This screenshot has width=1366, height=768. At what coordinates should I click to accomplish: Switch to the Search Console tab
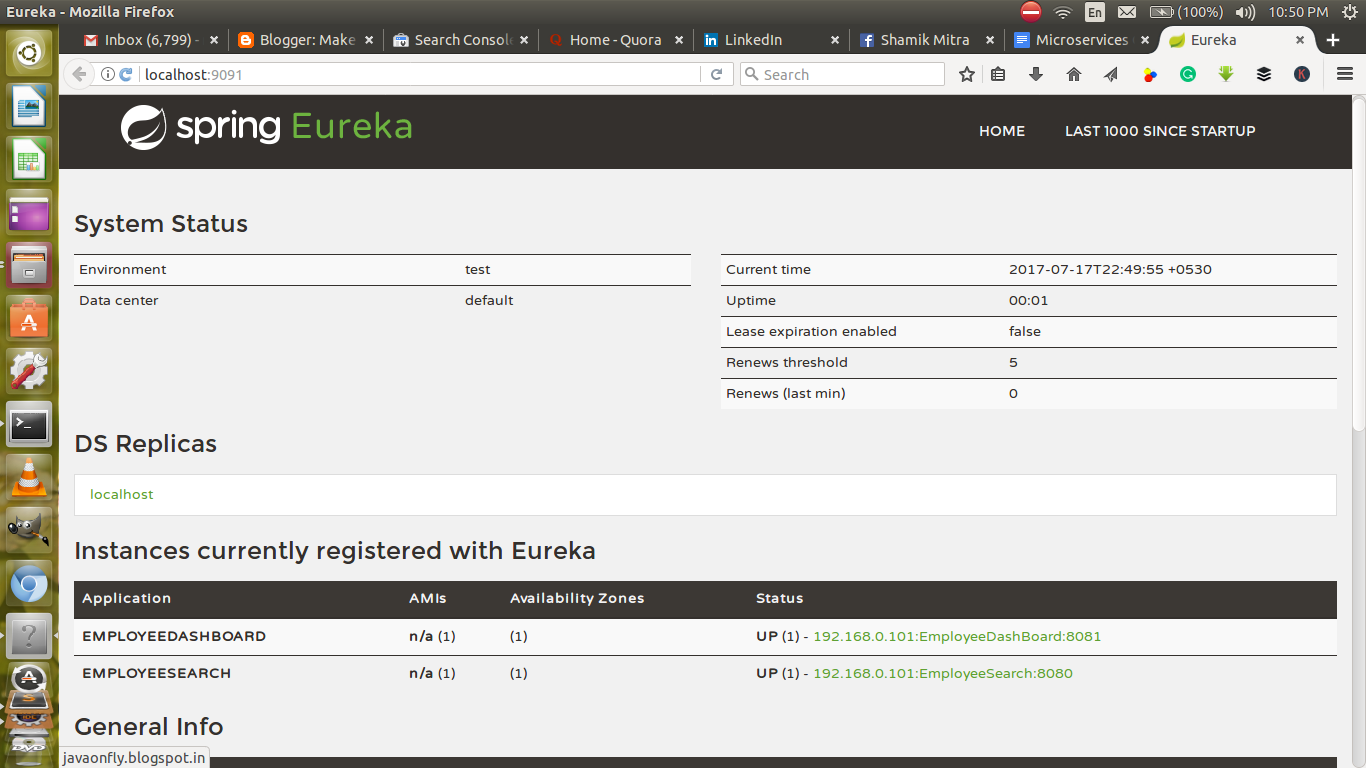tap(460, 40)
